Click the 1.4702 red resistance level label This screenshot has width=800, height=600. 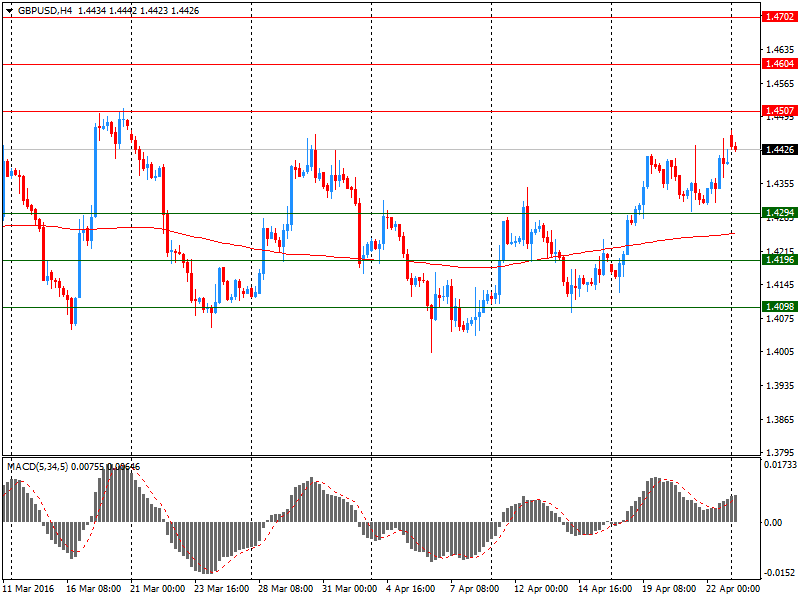click(x=780, y=17)
